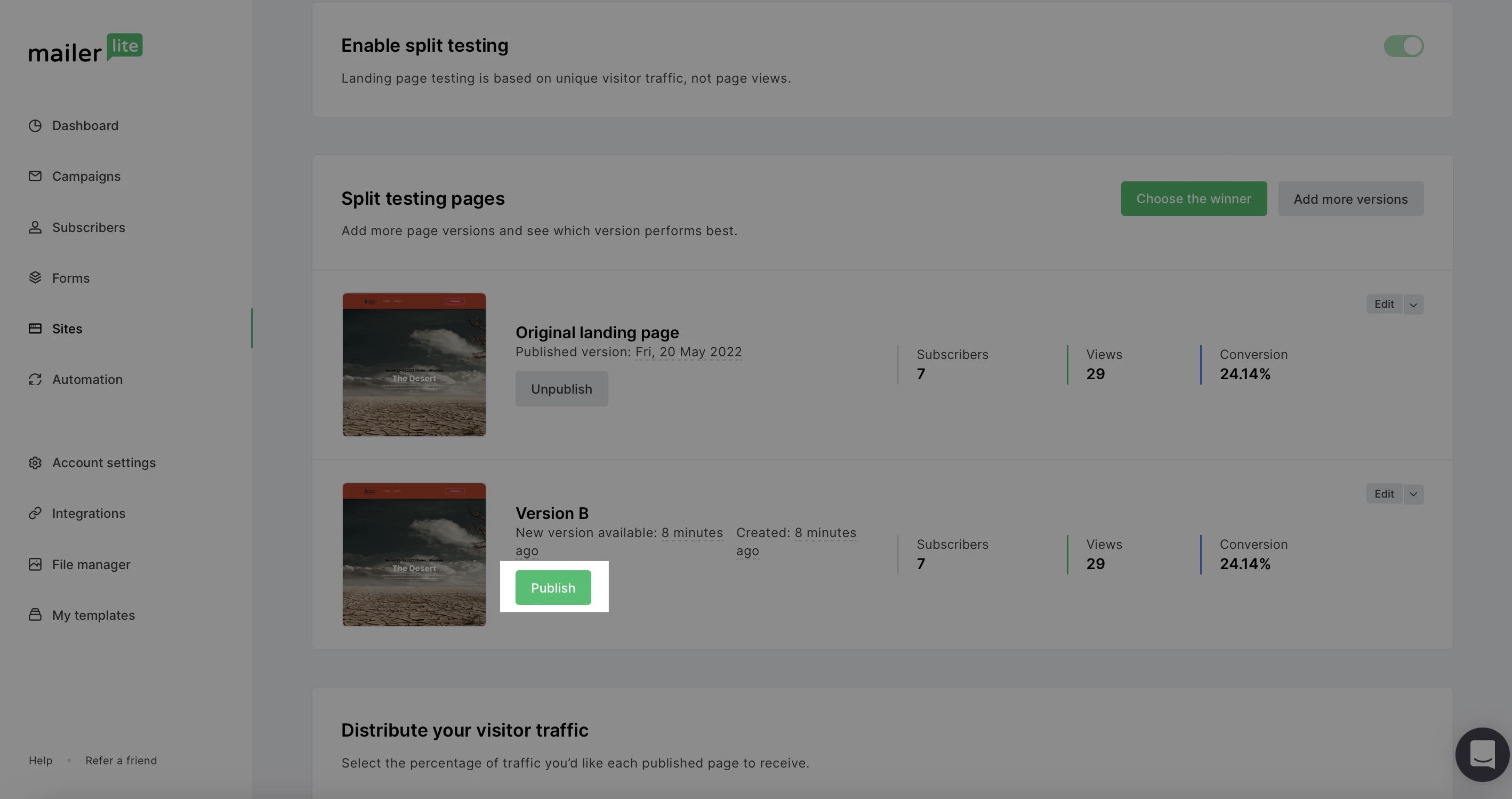Open the Refer a friend link
The image size is (1512, 799).
121,760
